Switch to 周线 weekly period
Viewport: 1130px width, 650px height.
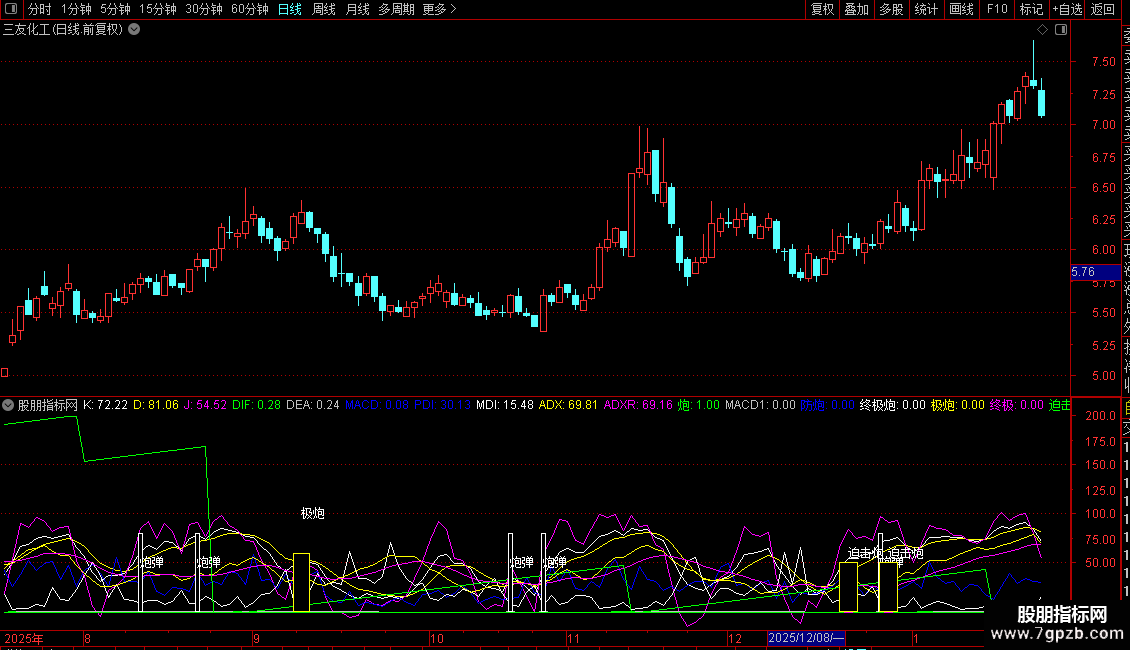pos(323,9)
